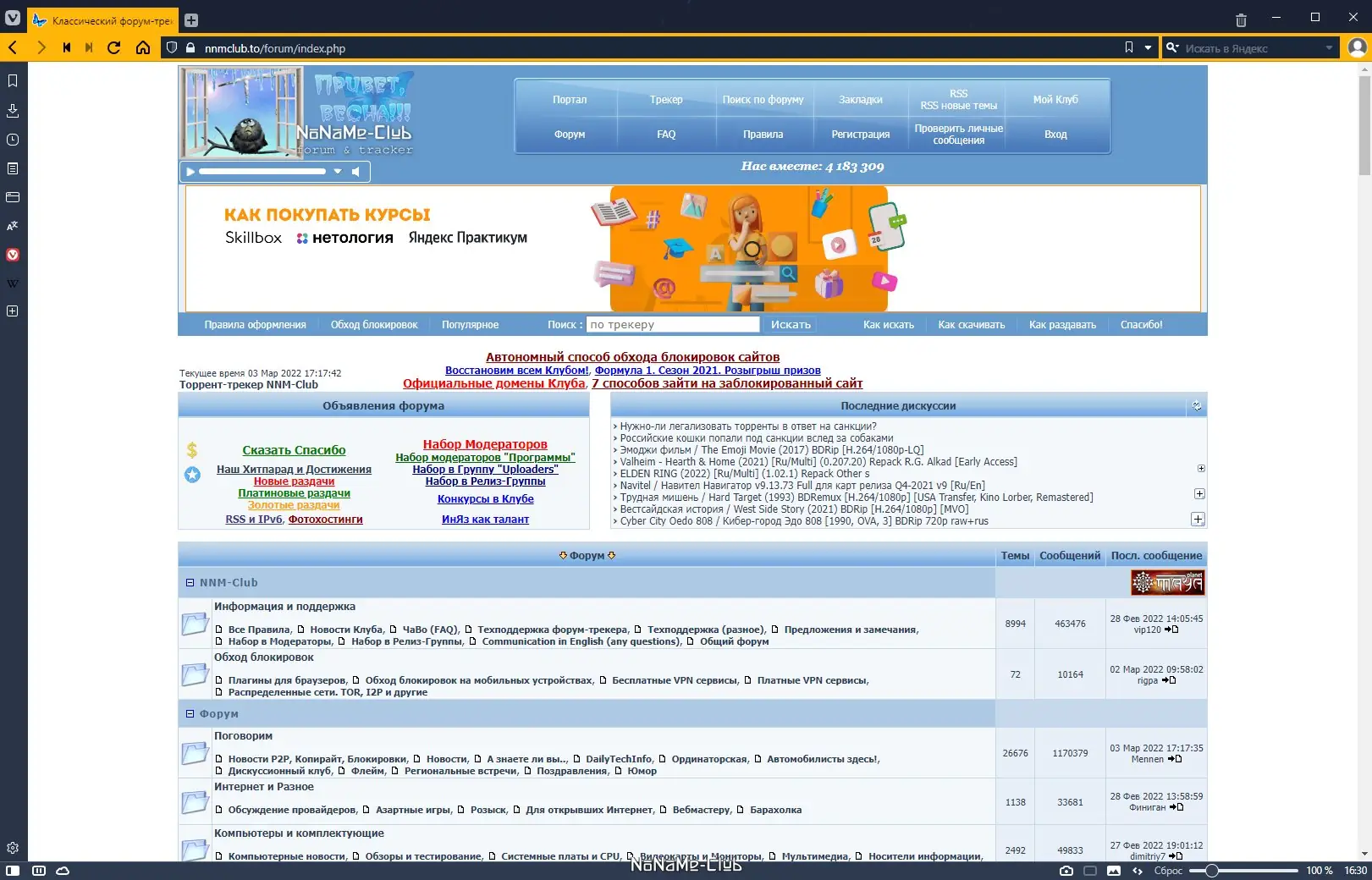Seek on the audio player progress bar
Screen dimensions: 1372x880
262,172
